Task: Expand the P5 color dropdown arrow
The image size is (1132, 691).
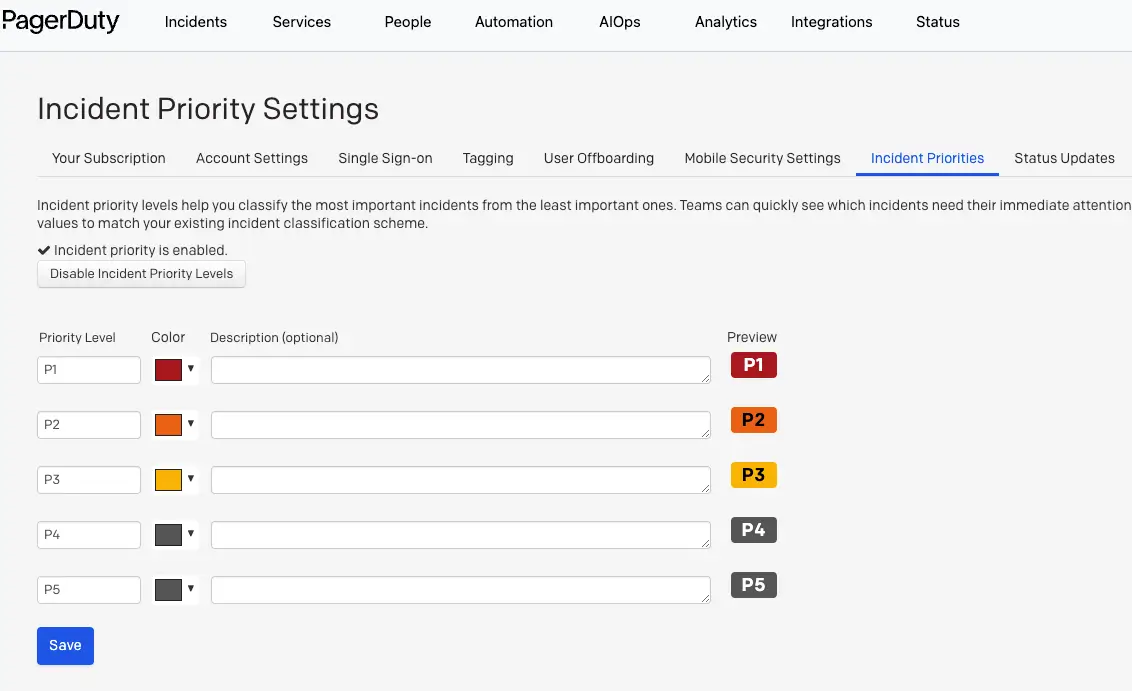Action: [191, 588]
